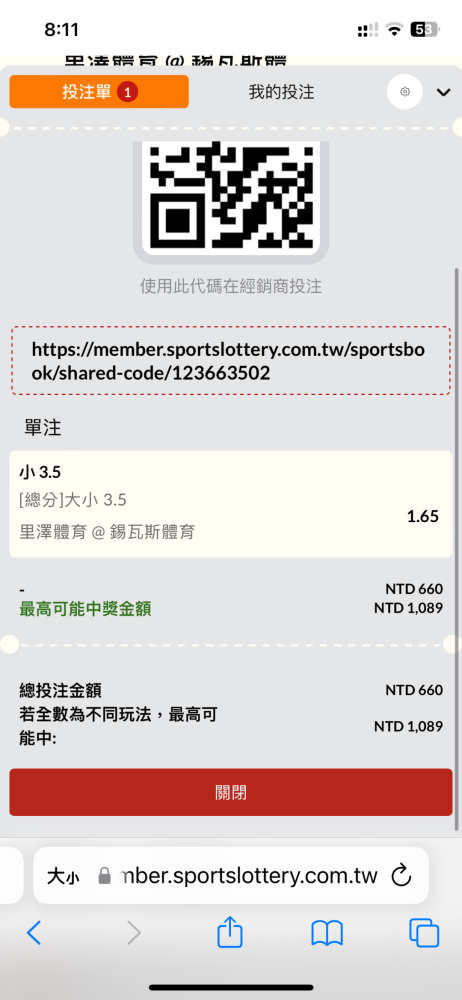Open the shared-code URL link
This screenshot has height=1000, width=462.
(x=230, y=361)
